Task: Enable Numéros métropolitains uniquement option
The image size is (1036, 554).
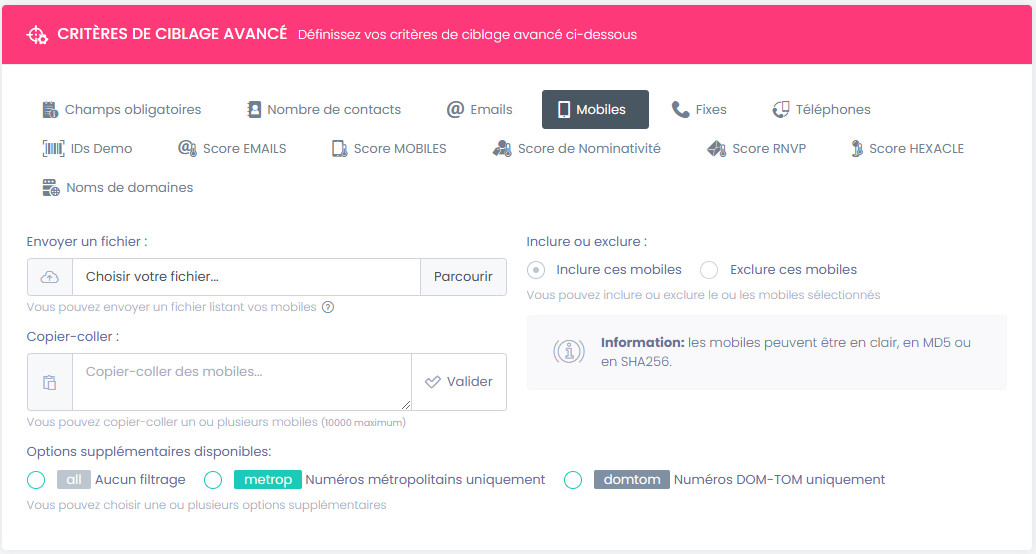Action: 213,480
